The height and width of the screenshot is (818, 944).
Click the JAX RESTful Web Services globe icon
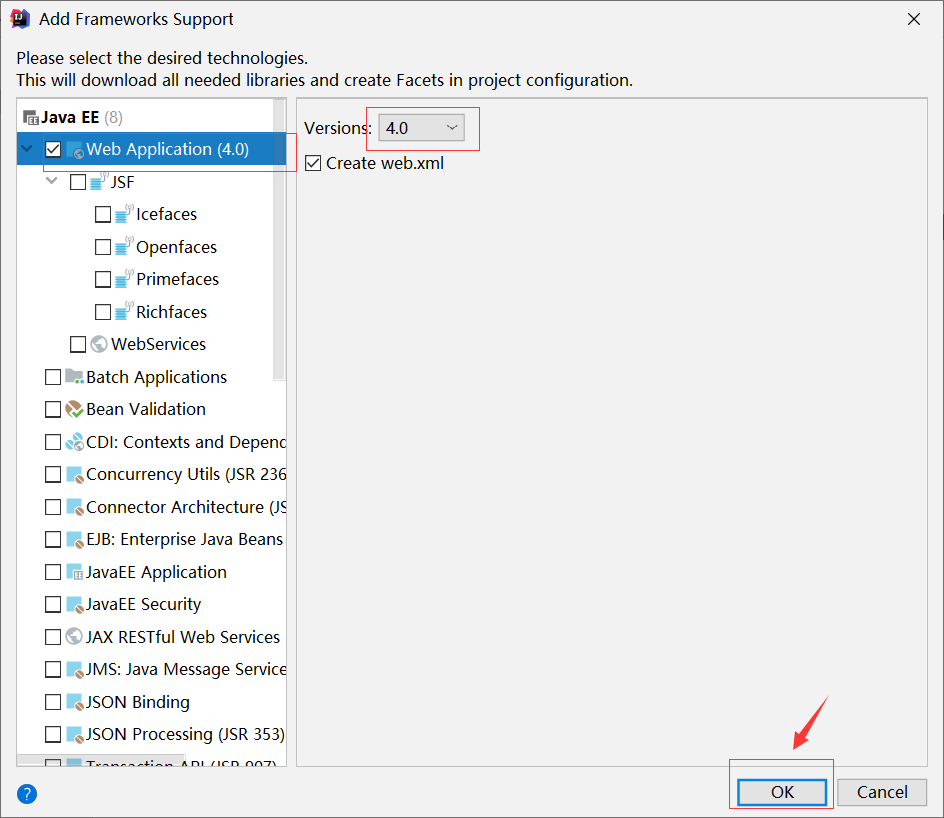[74, 636]
